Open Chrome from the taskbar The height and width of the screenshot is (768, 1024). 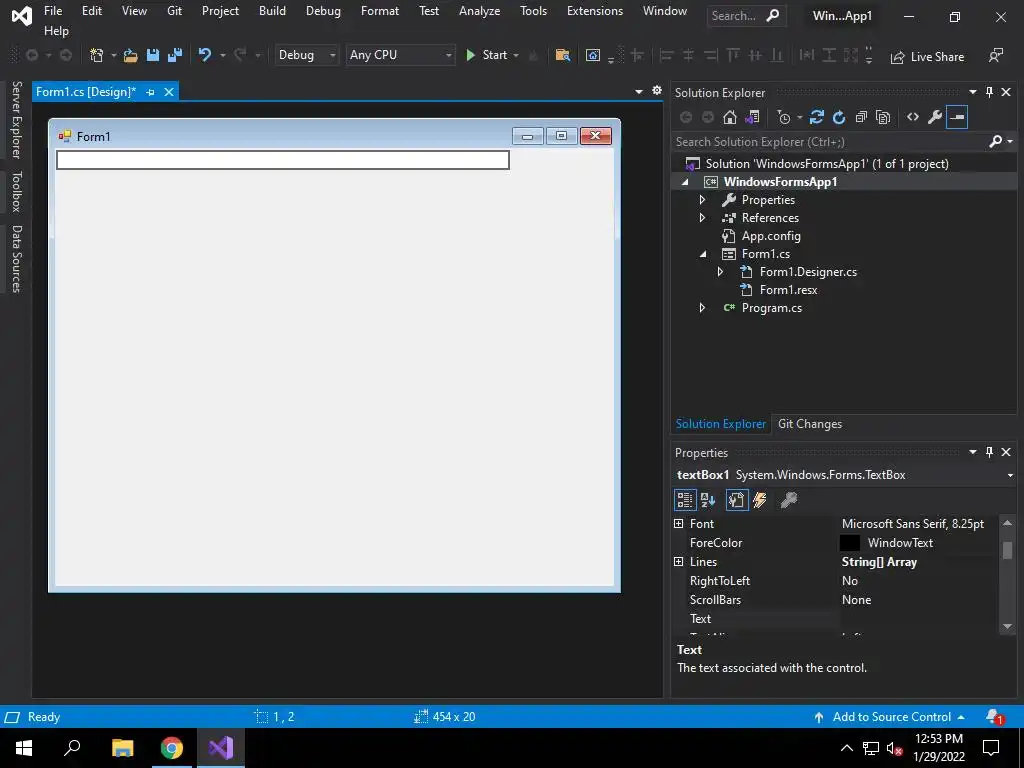pos(172,748)
